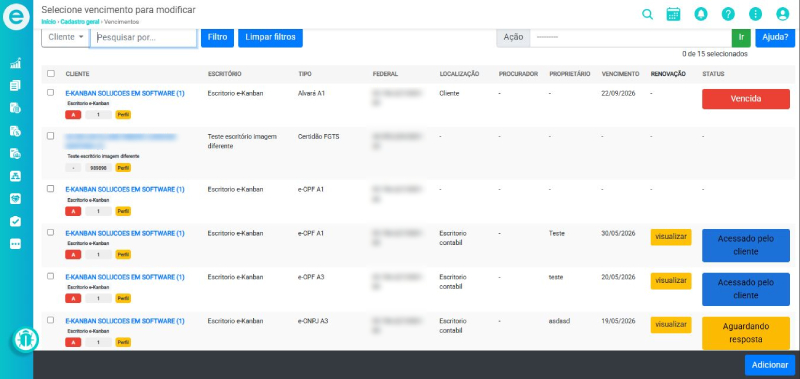The width and height of the screenshot is (800, 379).
Task: Open the bar chart dashboard sidebar icon
Action: click(15, 63)
